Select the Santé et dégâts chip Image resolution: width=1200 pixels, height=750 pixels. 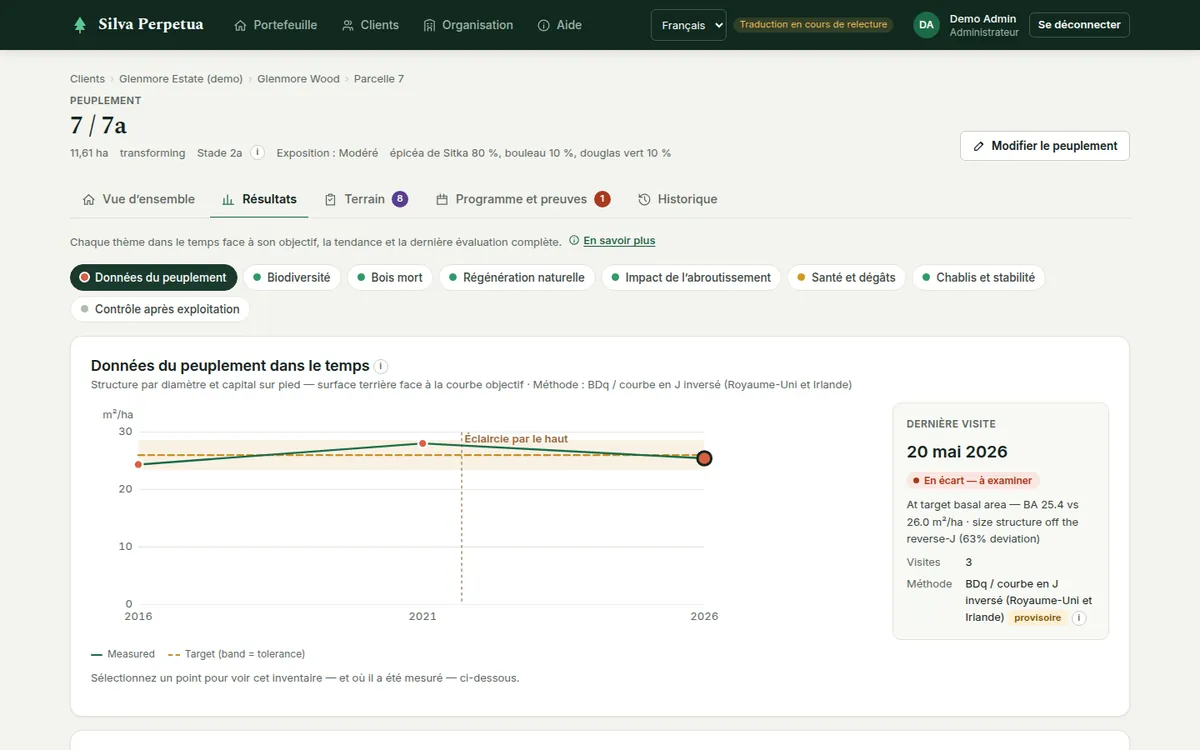(x=846, y=277)
